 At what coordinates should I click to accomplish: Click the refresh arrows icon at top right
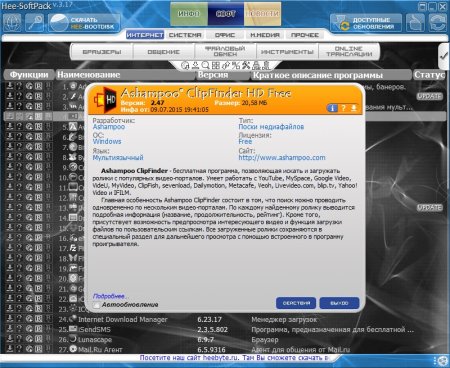(x=438, y=23)
